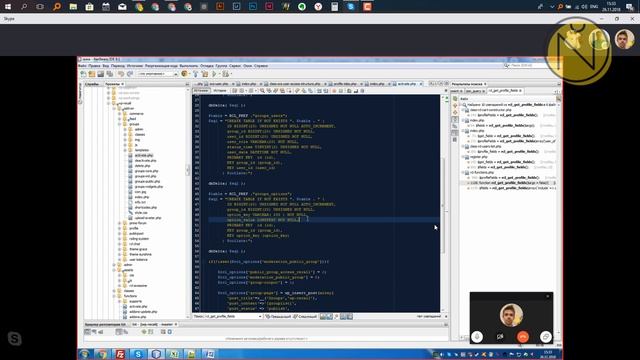Expand rating-system folder in project tree
The width and height of the screenshot is (640, 360).
120,239
